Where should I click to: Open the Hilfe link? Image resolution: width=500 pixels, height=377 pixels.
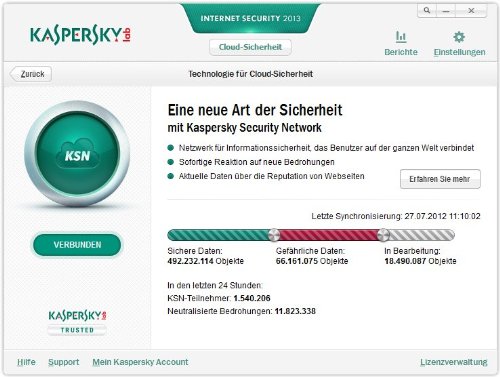[26, 362]
